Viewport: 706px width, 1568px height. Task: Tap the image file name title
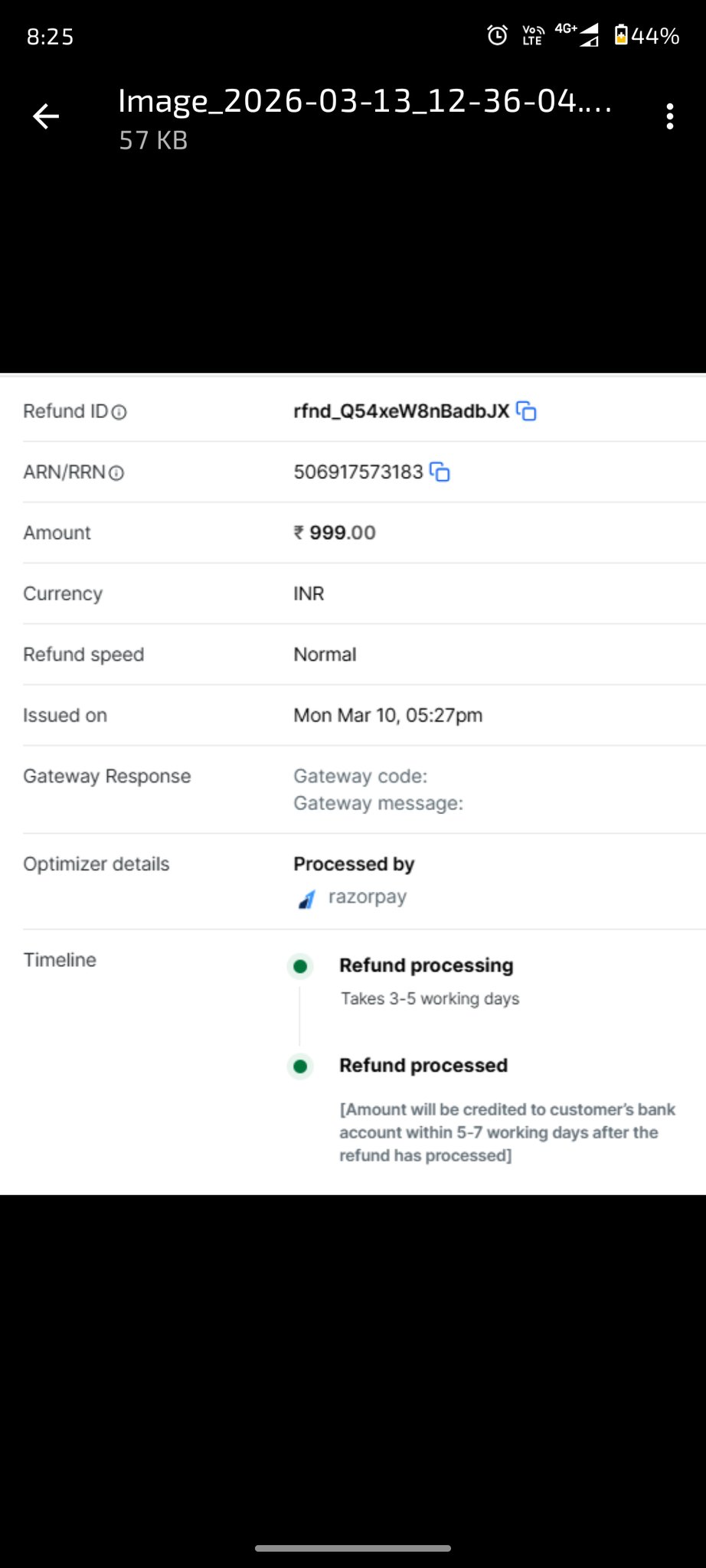(x=364, y=101)
